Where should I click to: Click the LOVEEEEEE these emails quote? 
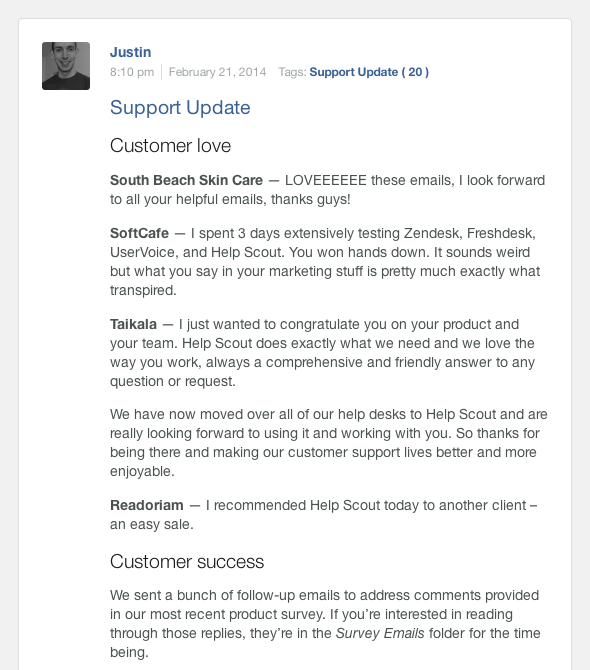327,190
